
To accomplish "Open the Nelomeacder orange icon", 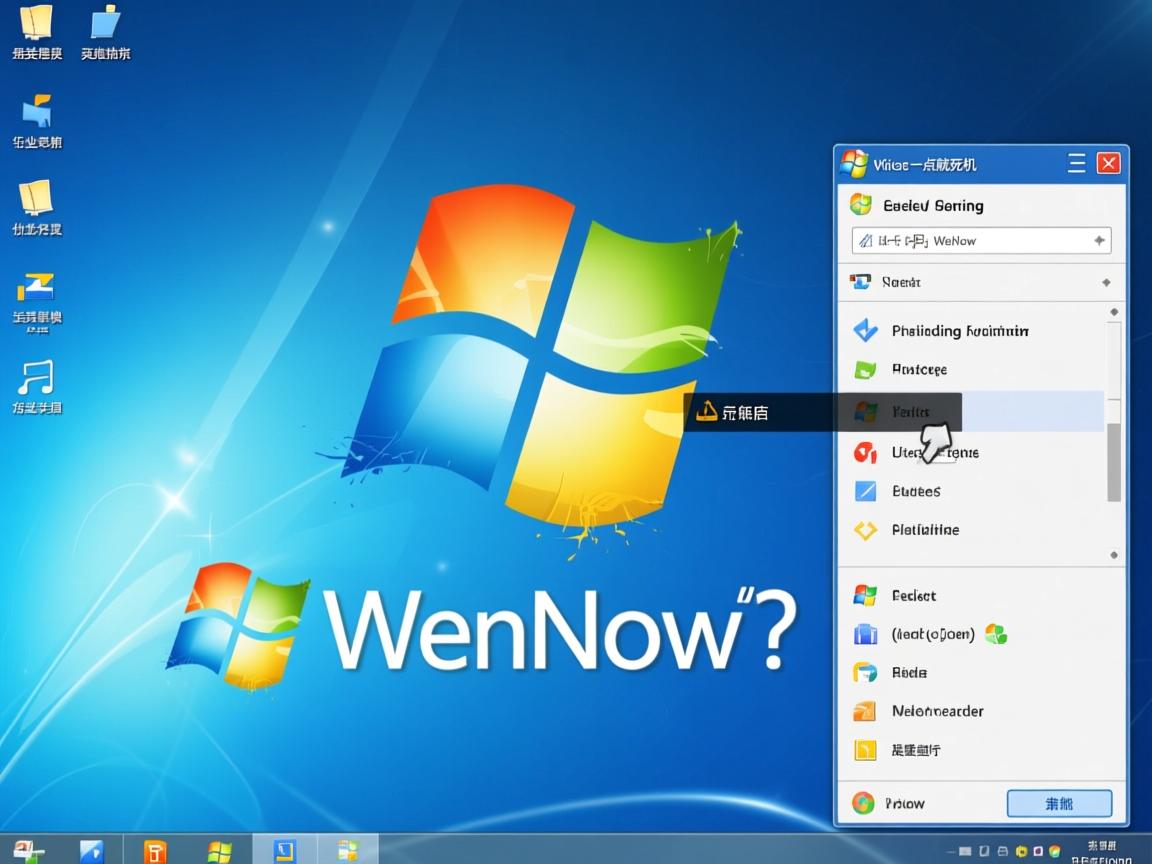I will click(868, 711).
